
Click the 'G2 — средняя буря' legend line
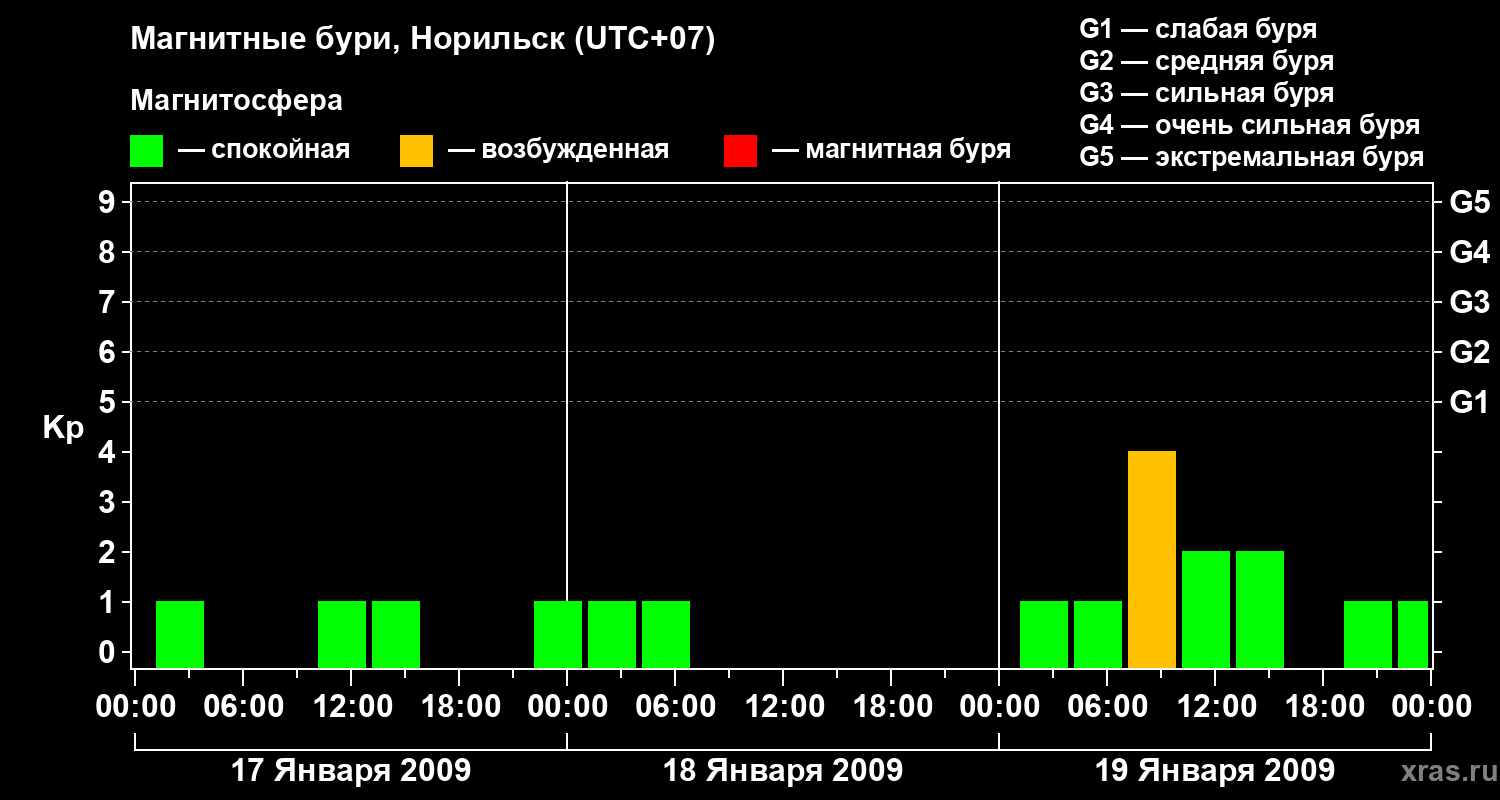click(1206, 61)
